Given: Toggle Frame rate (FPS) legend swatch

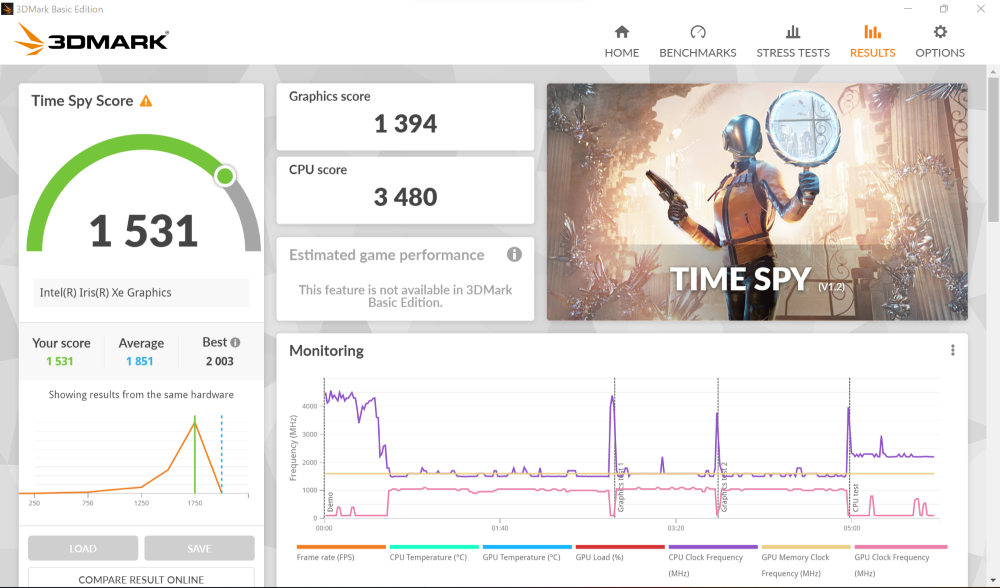Looking at the screenshot, I should (x=341, y=547).
